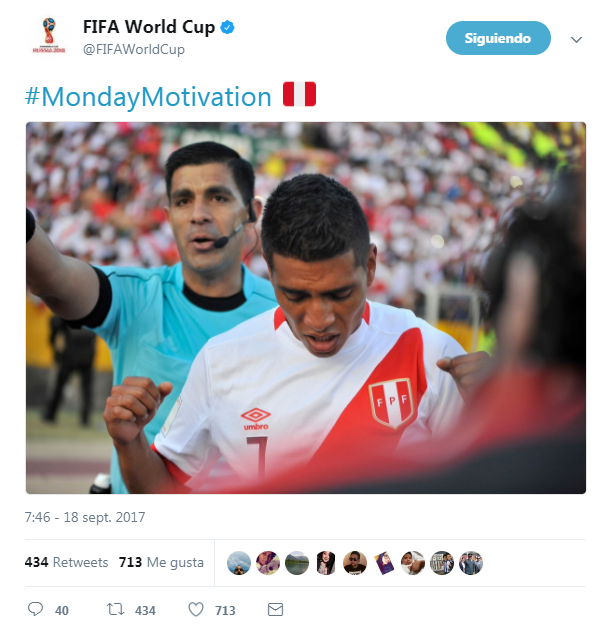Enlarge the tweet's football photo
This screenshot has height=636, width=595.
coord(306,308)
